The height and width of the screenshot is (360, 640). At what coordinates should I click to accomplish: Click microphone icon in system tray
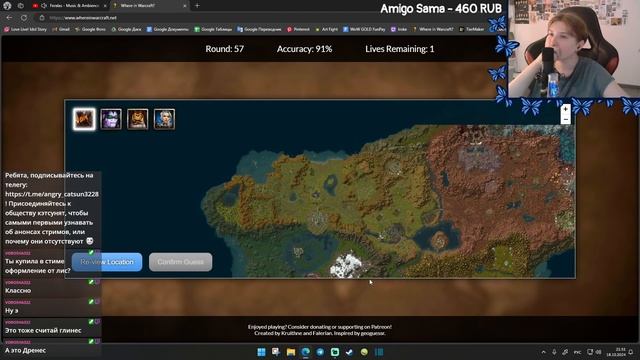554,352
